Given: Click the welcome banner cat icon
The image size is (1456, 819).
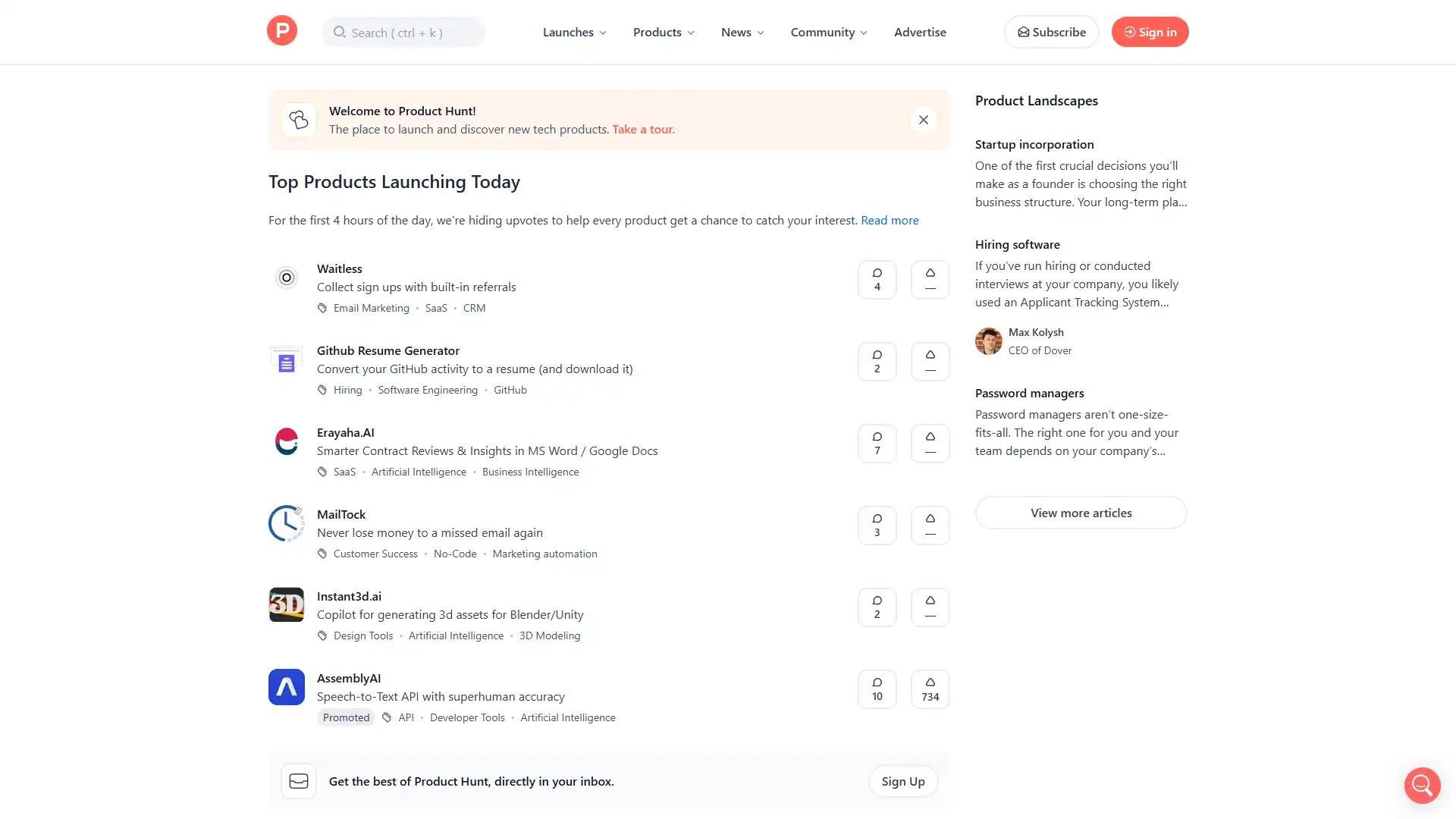Looking at the screenshot, I should pos(299,120).
